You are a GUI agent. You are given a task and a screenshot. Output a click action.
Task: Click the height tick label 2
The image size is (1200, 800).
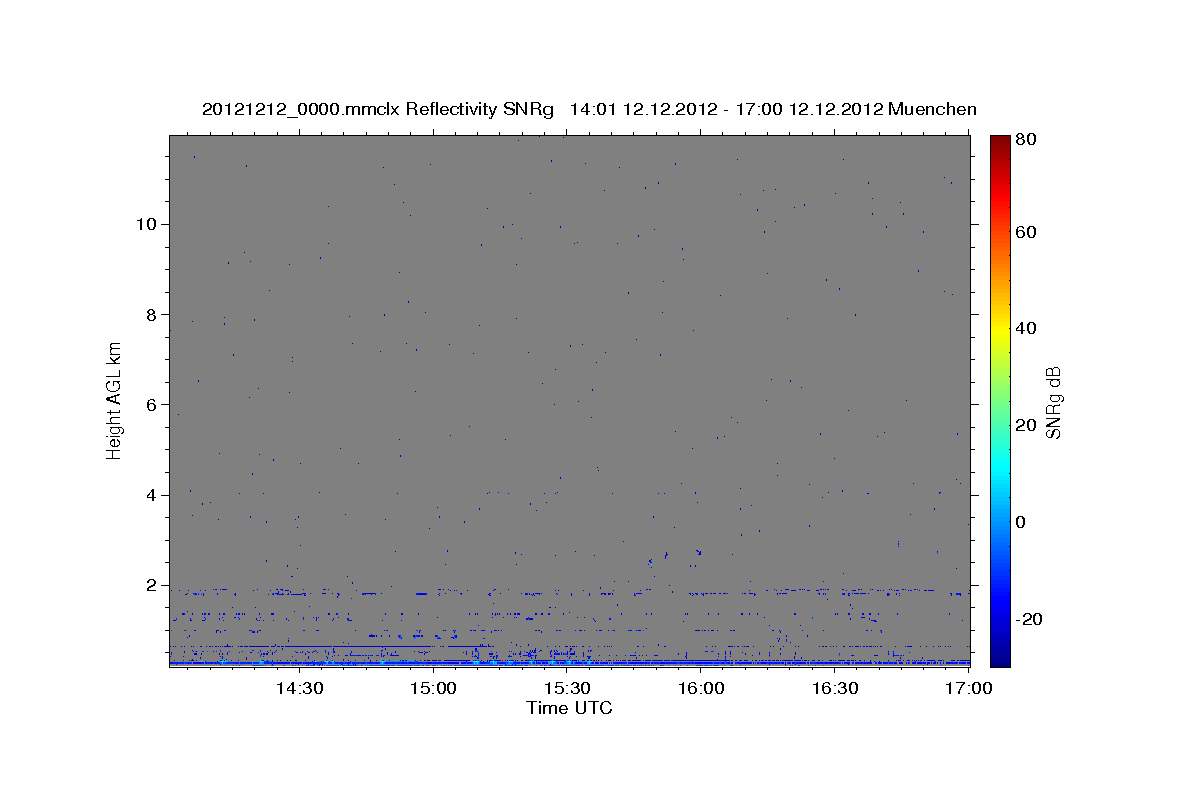point(153,585)
